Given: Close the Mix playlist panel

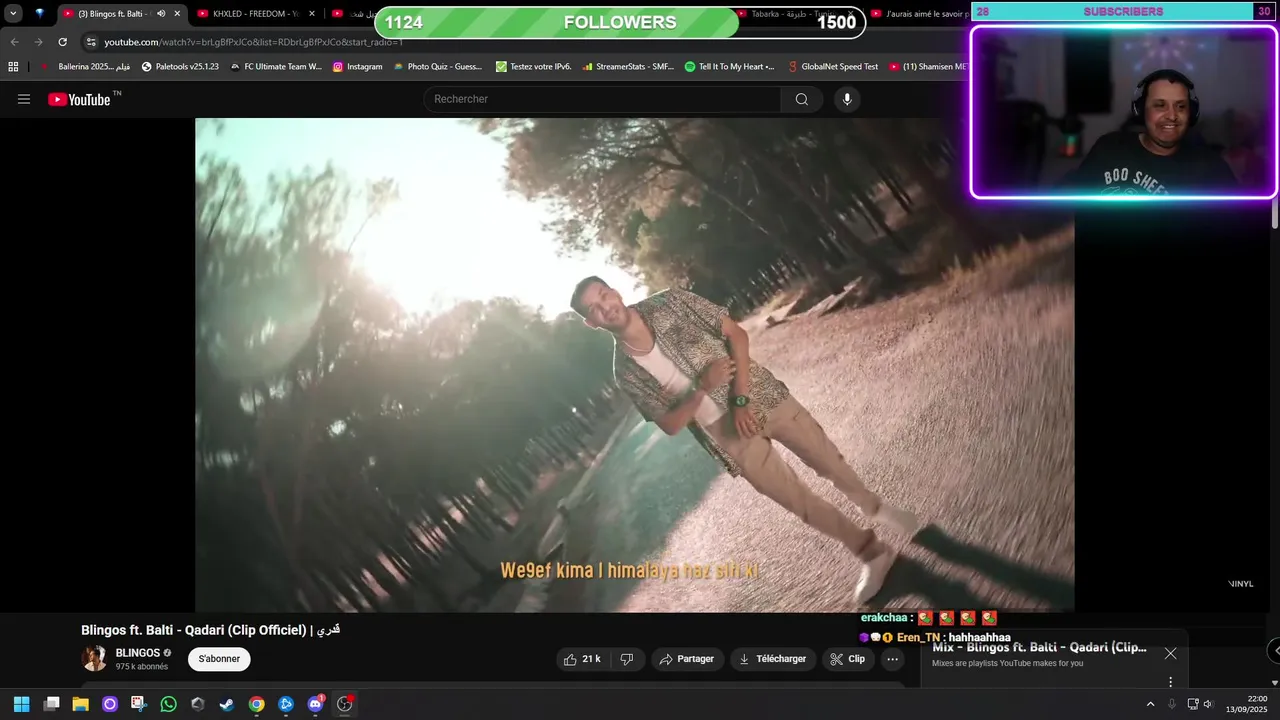Looking at the screenshot, I should coord(1170,653).
